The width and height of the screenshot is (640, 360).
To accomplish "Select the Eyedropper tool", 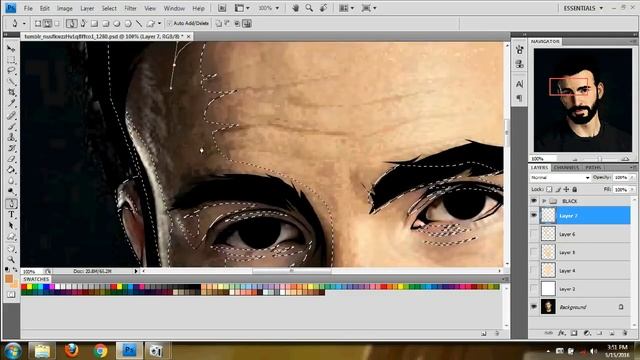I will (x=11, y=104).
